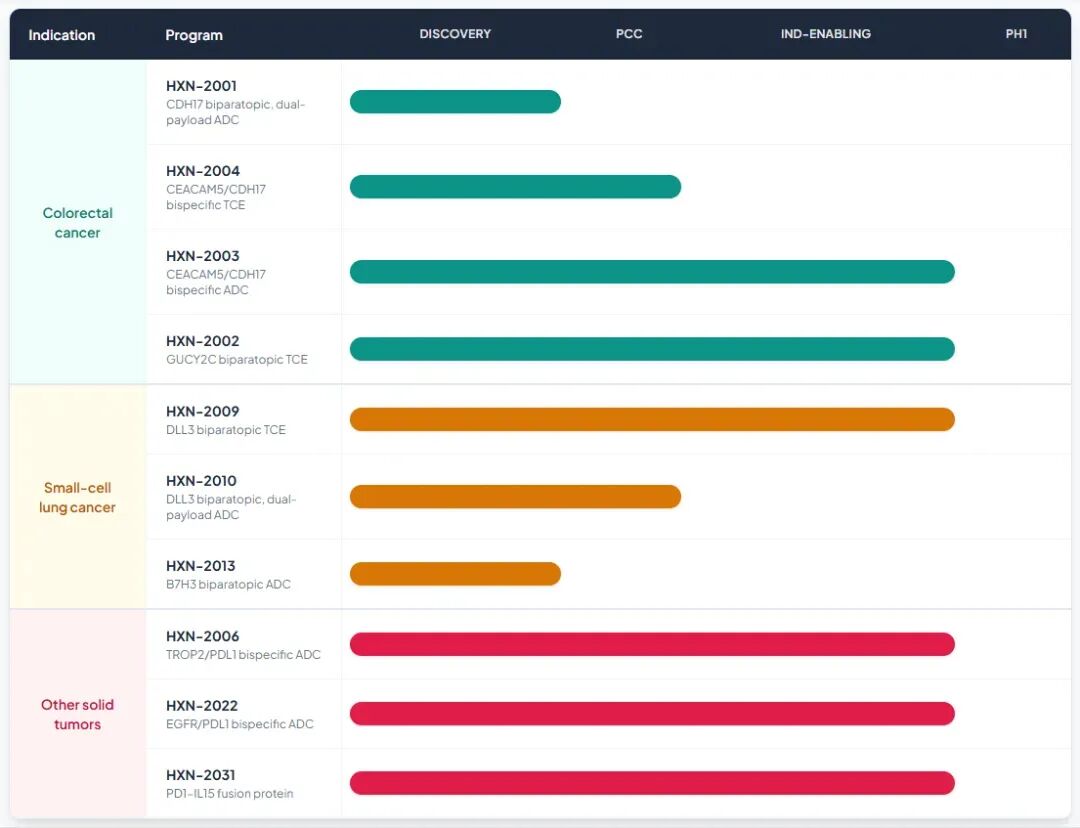
Task: Click the Colorectal cancer indication label
Action: tap(78, 223)
